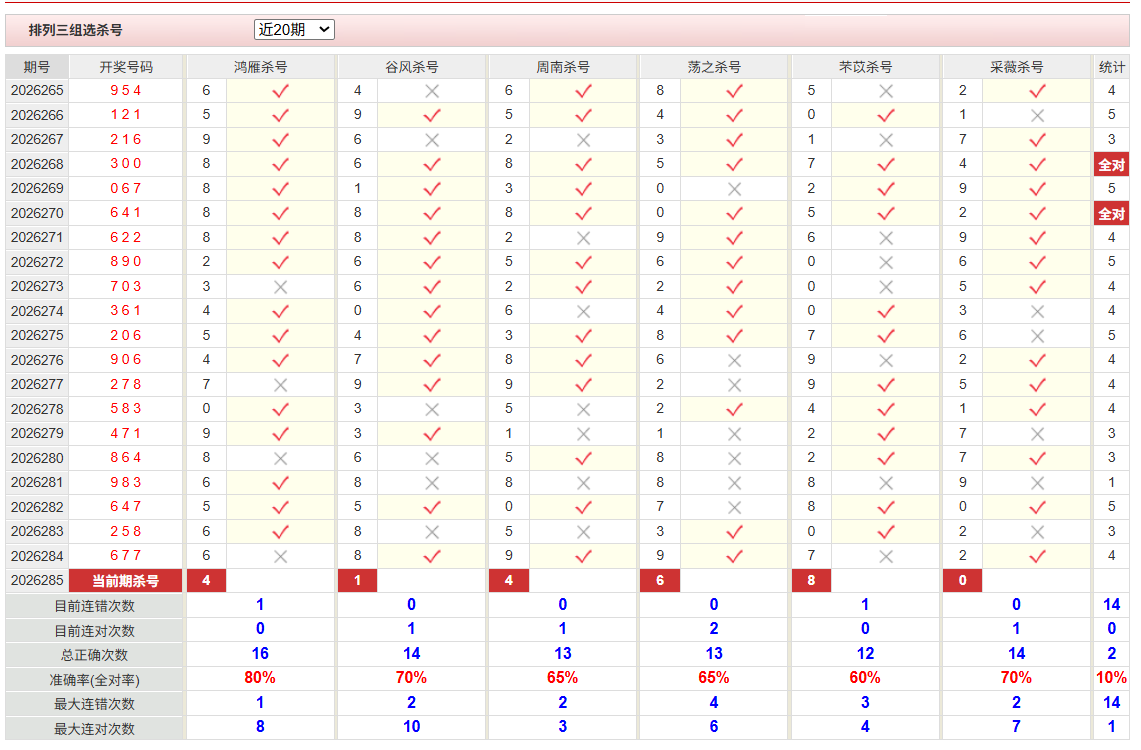Click the 最大连对次数 row label
Viewport: 1141px width, 750px height.
[x=95, y=728]
